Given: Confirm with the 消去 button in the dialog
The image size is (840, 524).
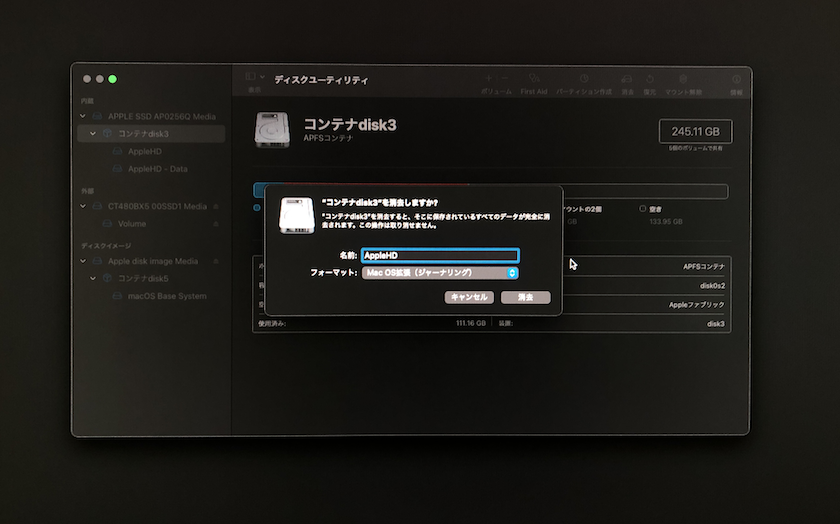Looking at the screenshot, I should [x=526, y=297].
